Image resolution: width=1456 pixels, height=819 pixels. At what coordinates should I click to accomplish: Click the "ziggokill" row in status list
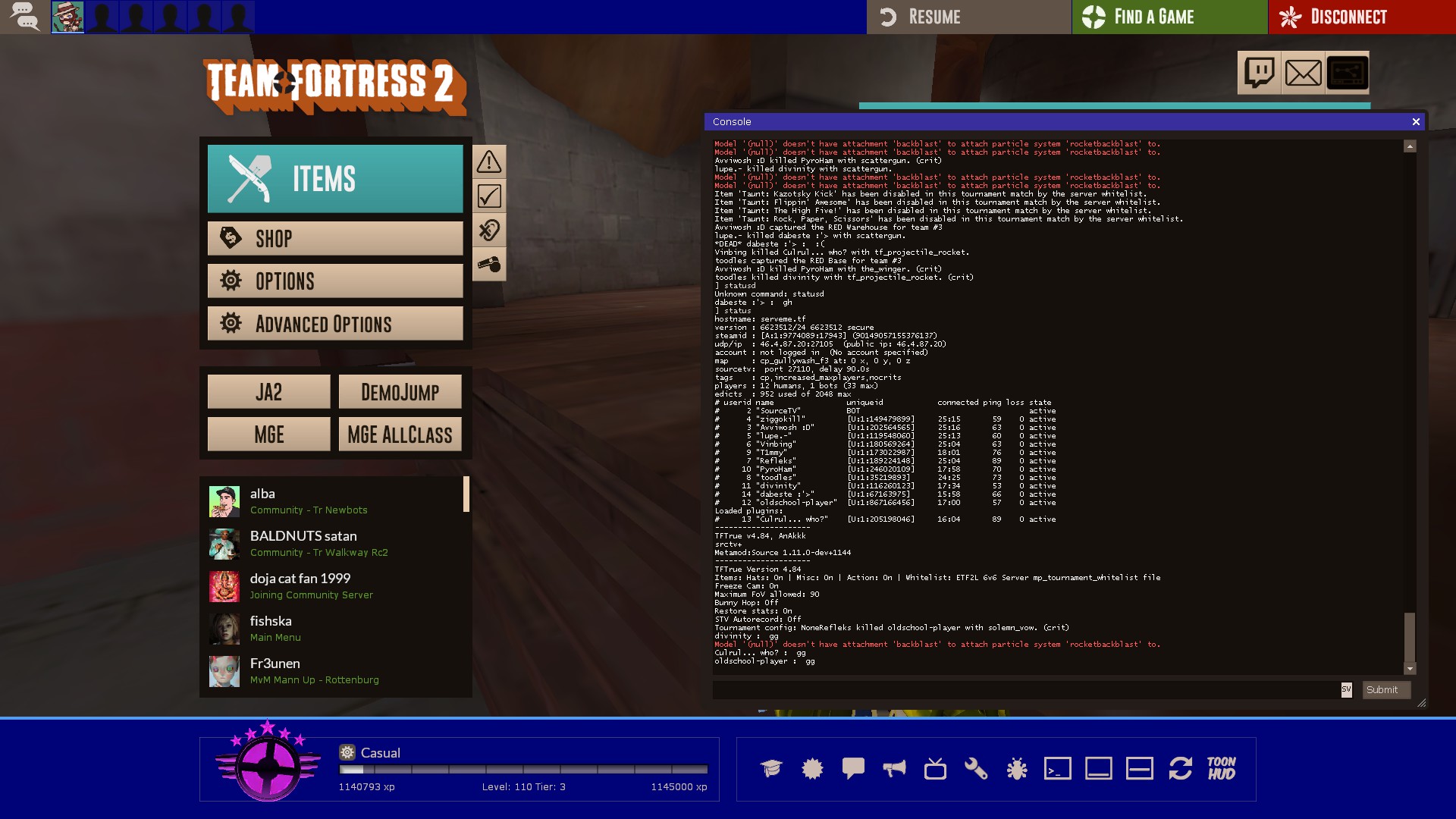[x=885, y=419]
